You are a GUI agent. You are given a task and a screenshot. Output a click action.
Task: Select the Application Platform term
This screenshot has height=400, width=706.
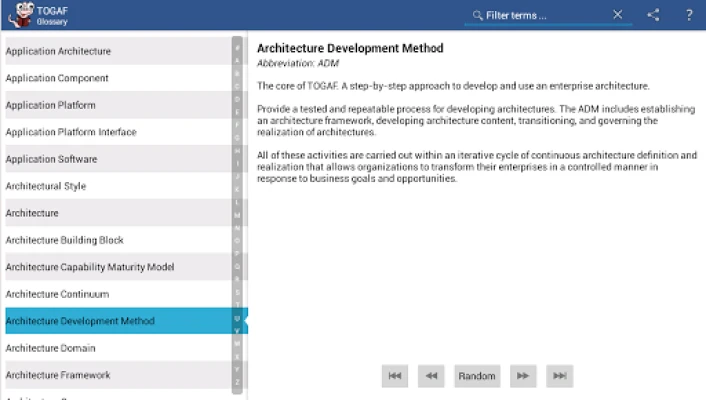(115, 105)
